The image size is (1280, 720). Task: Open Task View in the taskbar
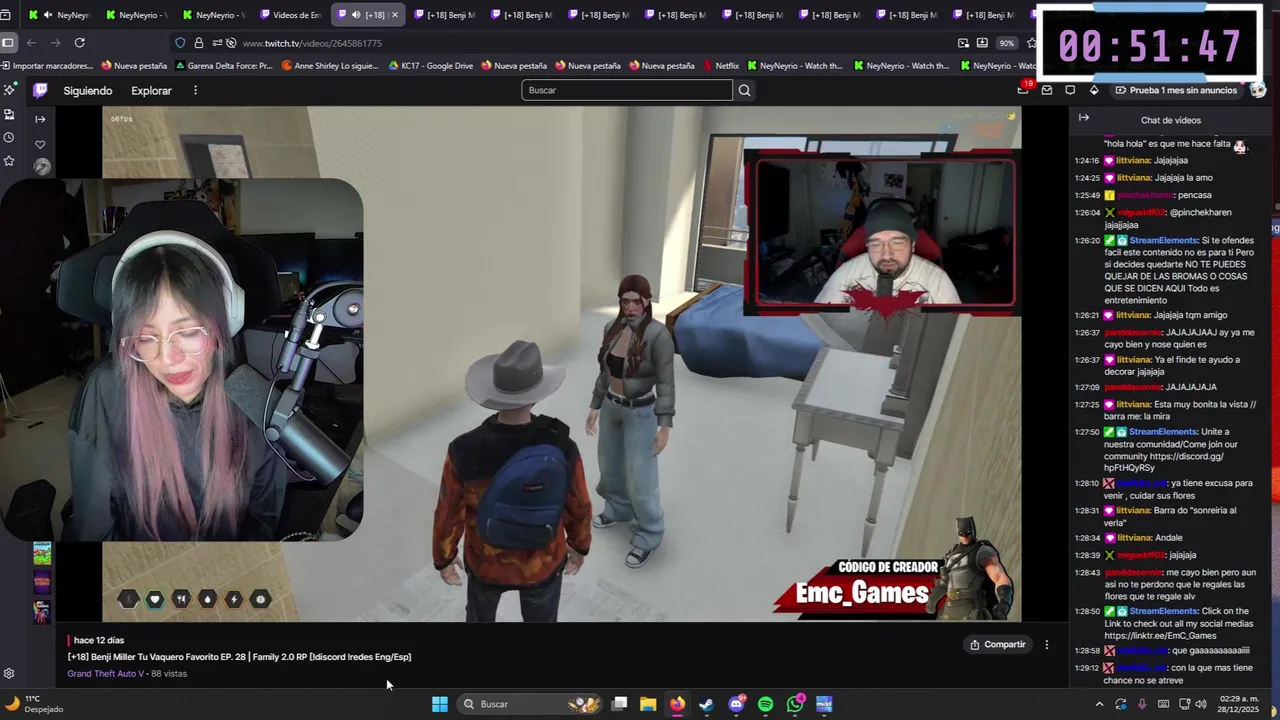click(x=619, y=704)
